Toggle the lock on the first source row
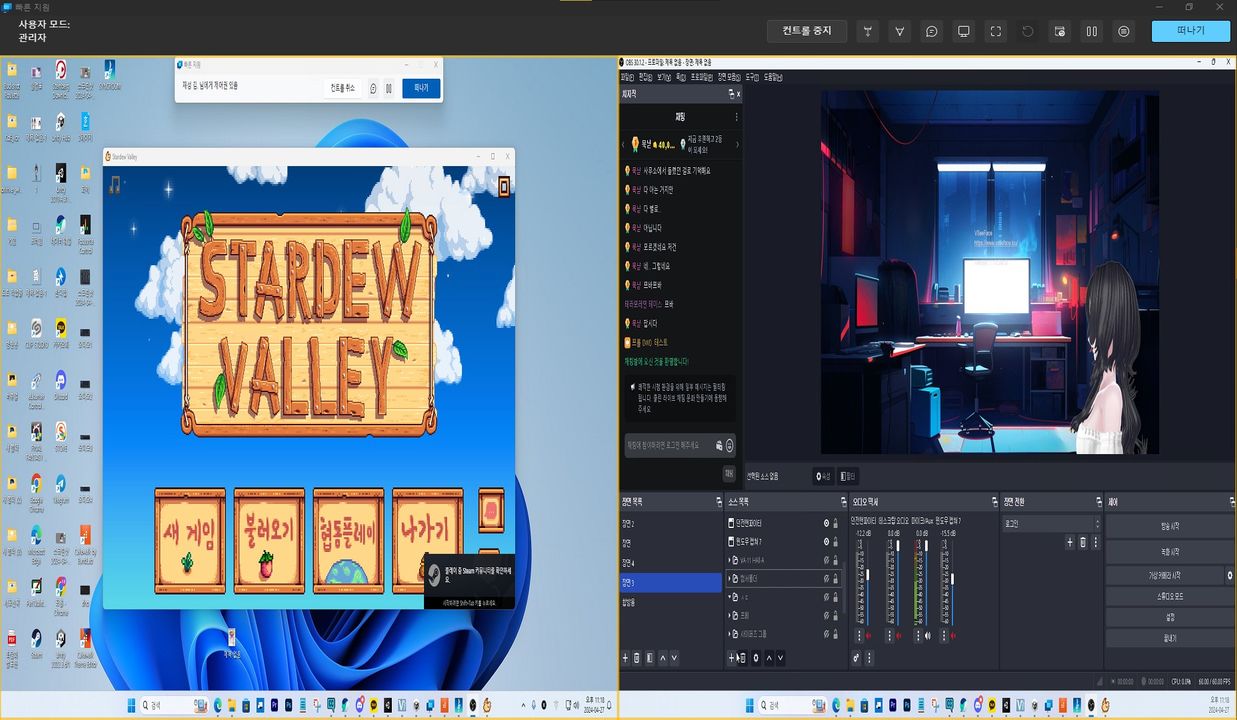This screenshot has width=1237, height=720. (x=835, y=523)
